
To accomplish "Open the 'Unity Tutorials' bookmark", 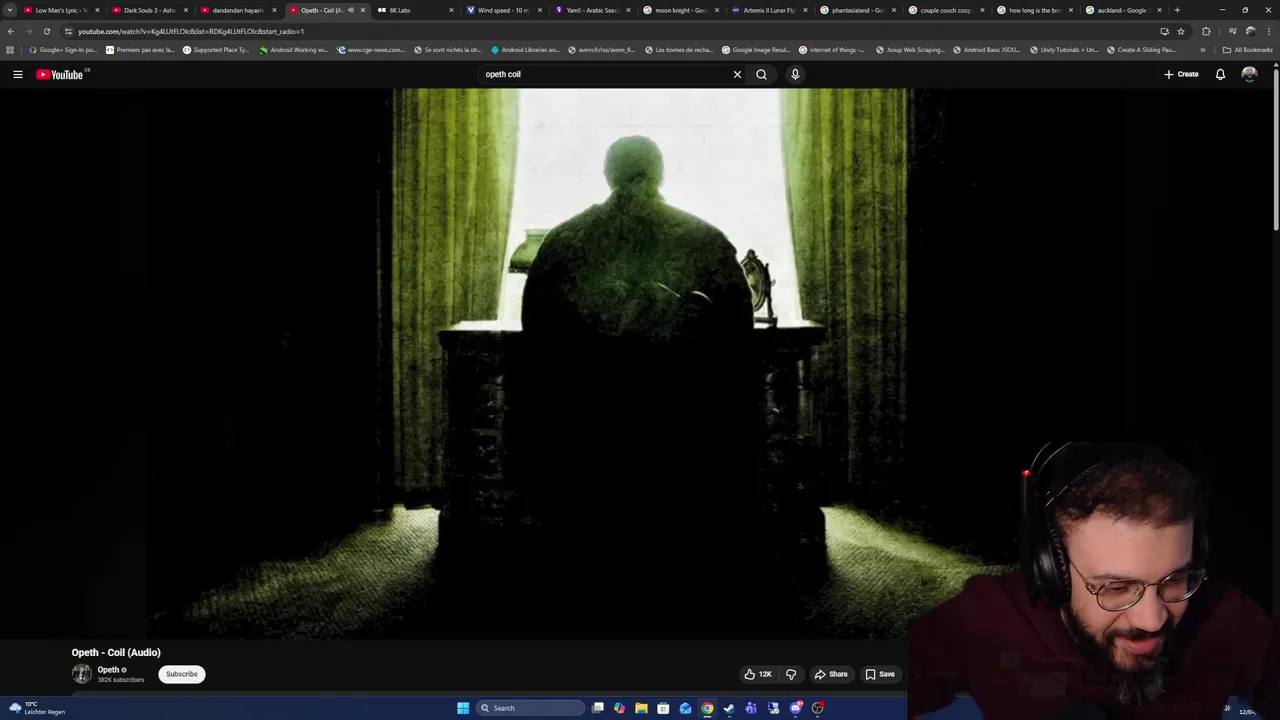I will (1063, 49).
